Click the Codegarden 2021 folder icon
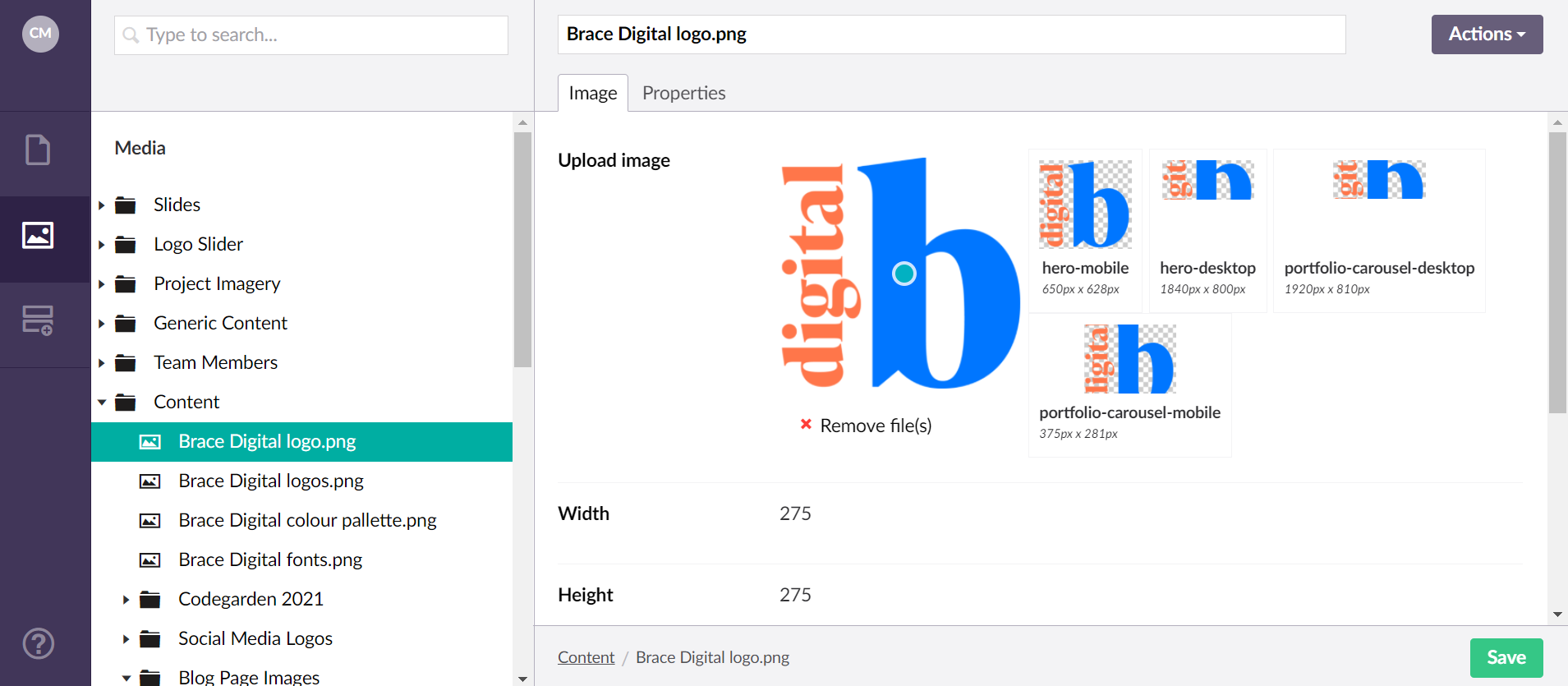The height and width of the screenshot is (686, 1568). point(150,599)
